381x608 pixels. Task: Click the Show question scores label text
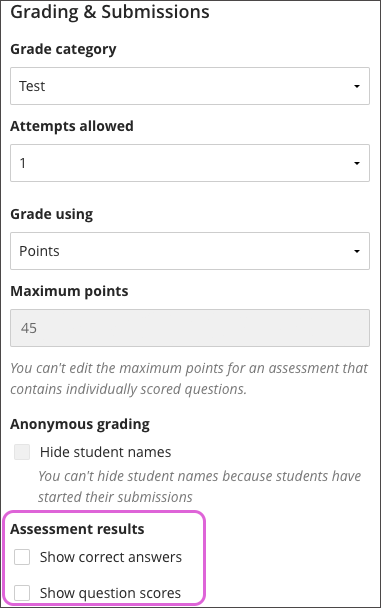coord(110,593)
